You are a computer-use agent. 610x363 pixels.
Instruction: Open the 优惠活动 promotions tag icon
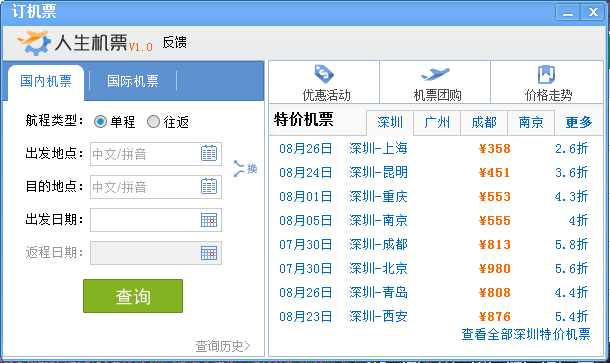click(324, 74)
